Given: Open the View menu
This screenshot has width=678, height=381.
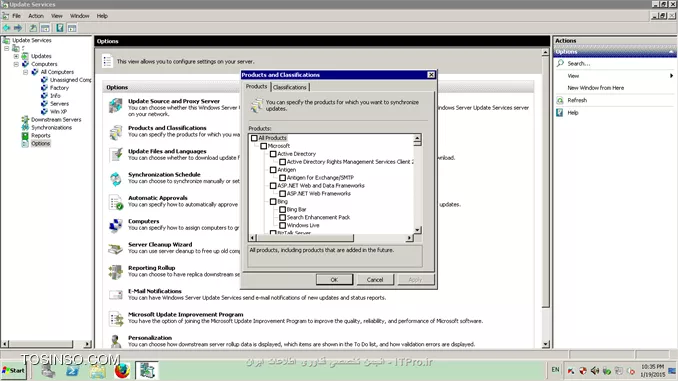Looking at the screenshot, I should point(57,16).
